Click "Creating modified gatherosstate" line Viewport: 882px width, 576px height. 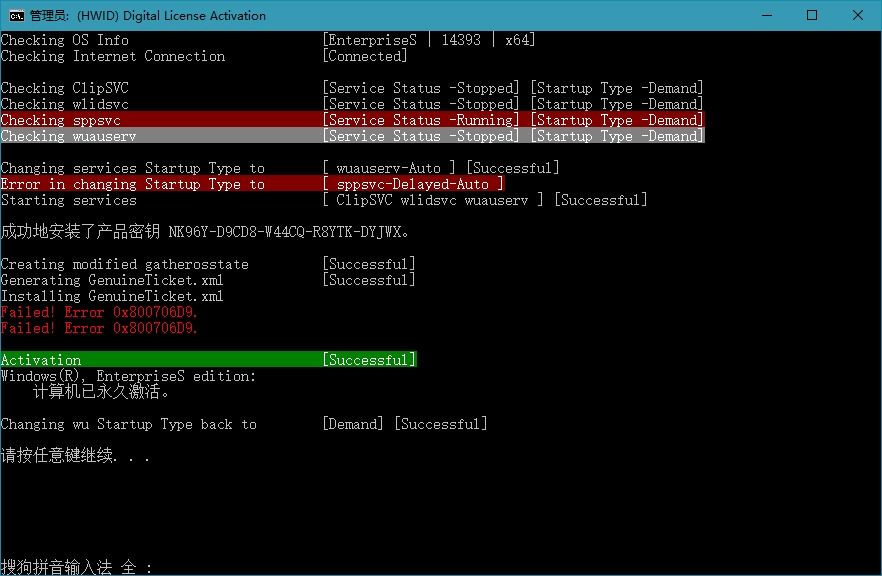(x=124, y=264)
